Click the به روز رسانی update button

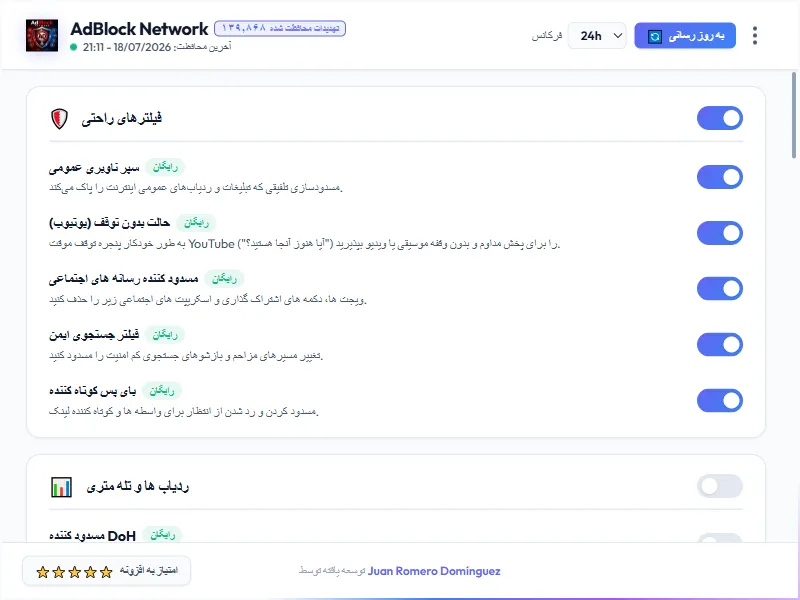click(685, 36)
